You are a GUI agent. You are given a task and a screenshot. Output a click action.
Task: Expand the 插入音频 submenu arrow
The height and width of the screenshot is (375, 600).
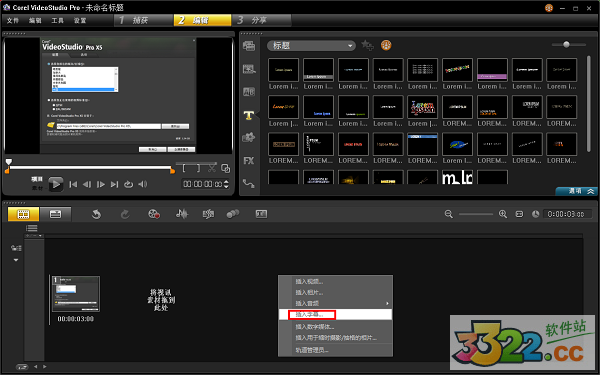coord(387,303)
